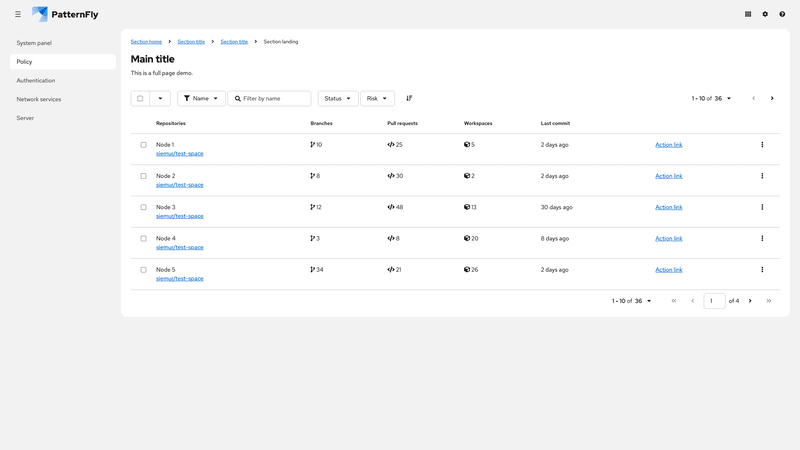Go to last page in bottom pagination

[769, 301]
